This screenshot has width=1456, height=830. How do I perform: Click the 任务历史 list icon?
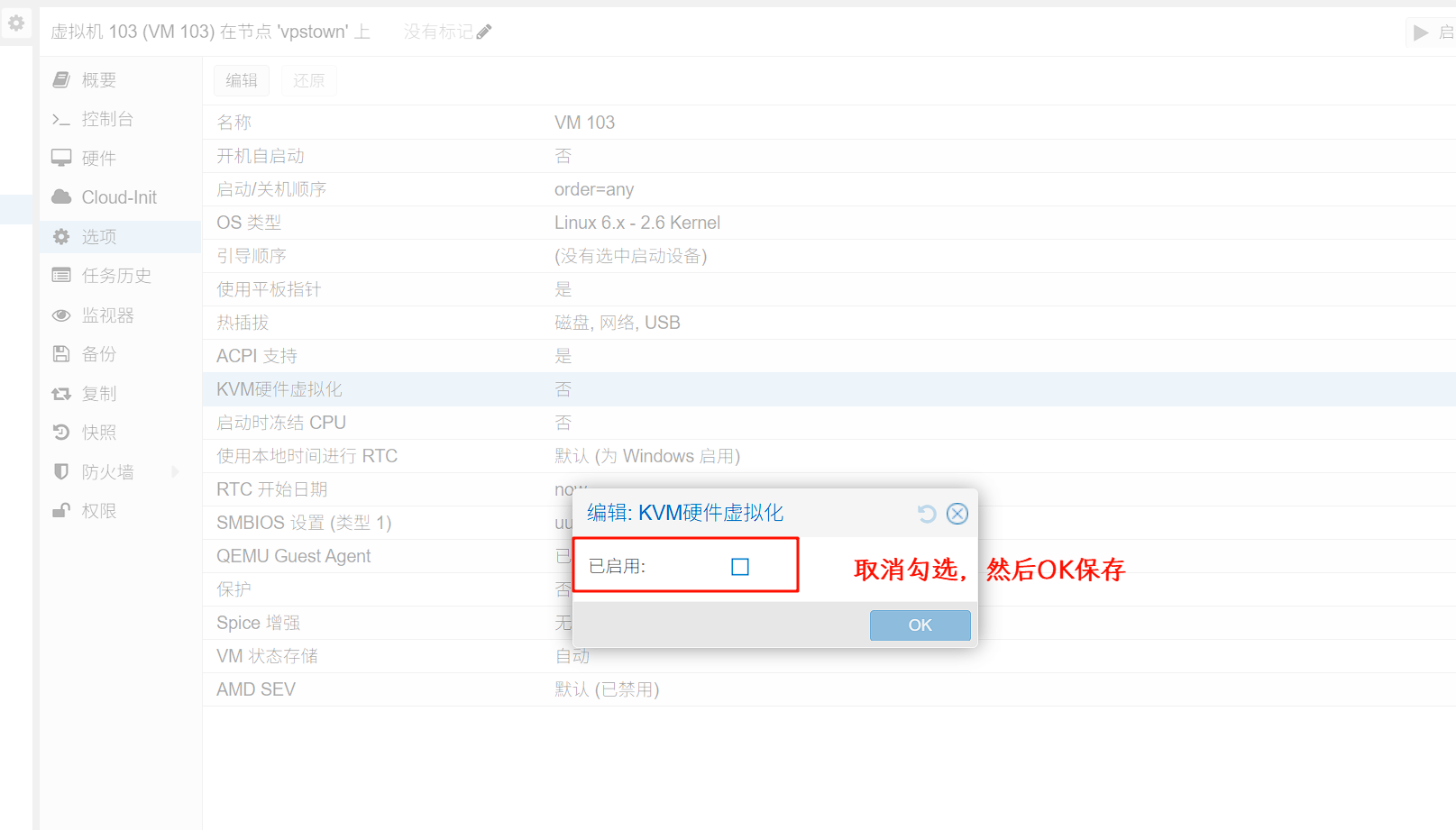coord(61,276)
